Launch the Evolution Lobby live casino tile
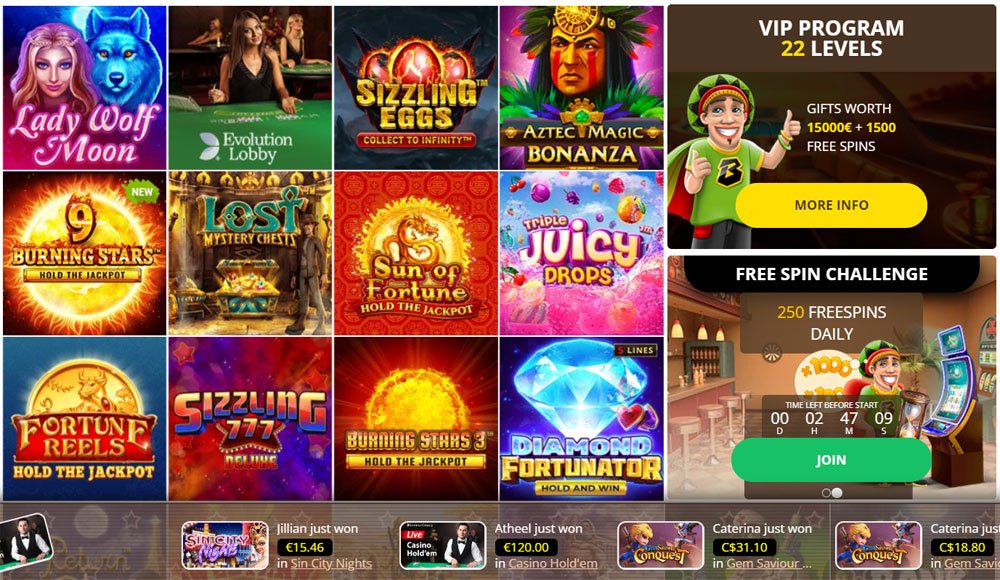The height and width of the screenshot is (580, 1000). click(x=250, y=88)
